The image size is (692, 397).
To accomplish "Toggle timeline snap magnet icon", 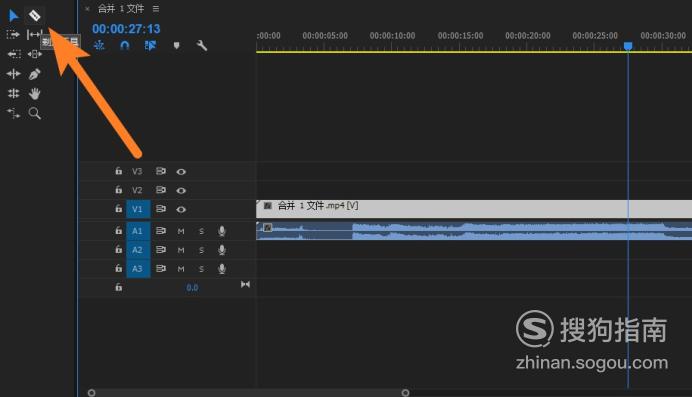I will (125, 45).
